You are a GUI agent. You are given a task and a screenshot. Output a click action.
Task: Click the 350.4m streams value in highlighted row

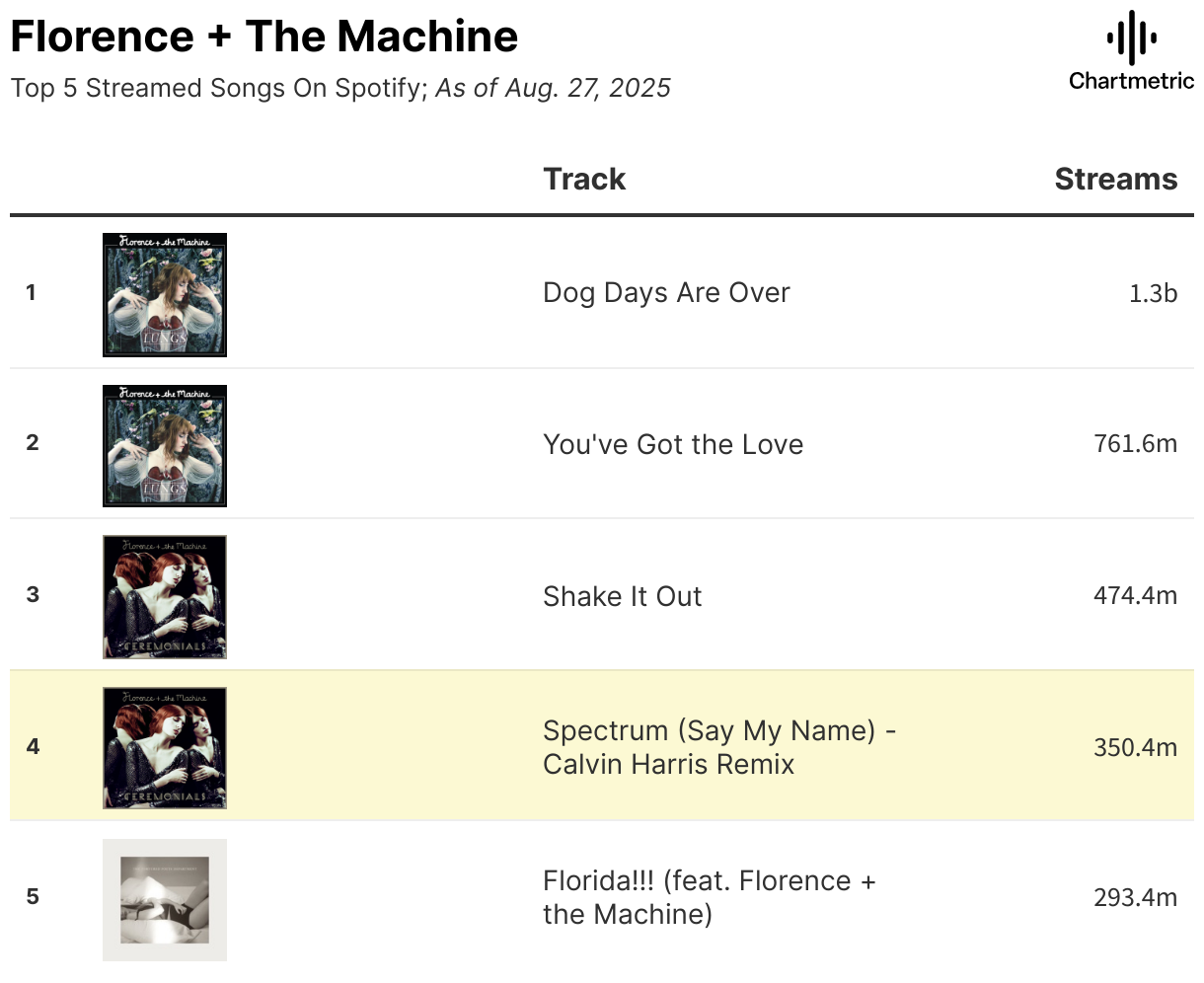(x=1136, y=747)
